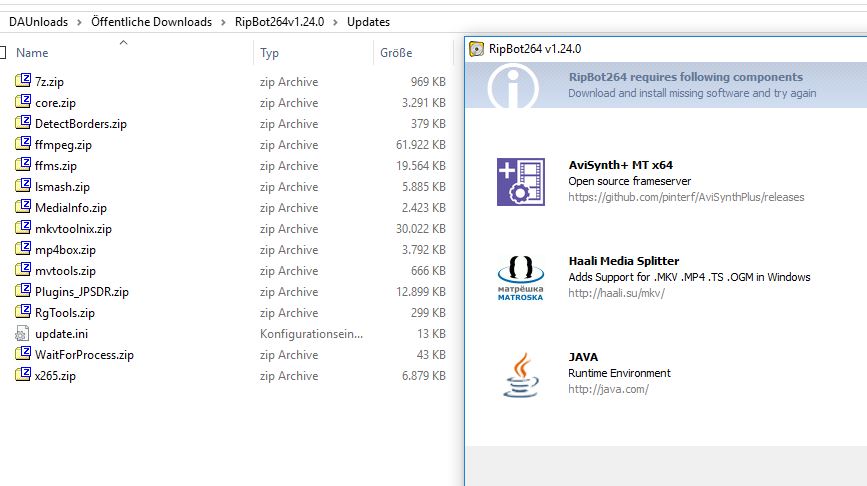
Task: Select the file name RgTools.zip
Action: 65,313
